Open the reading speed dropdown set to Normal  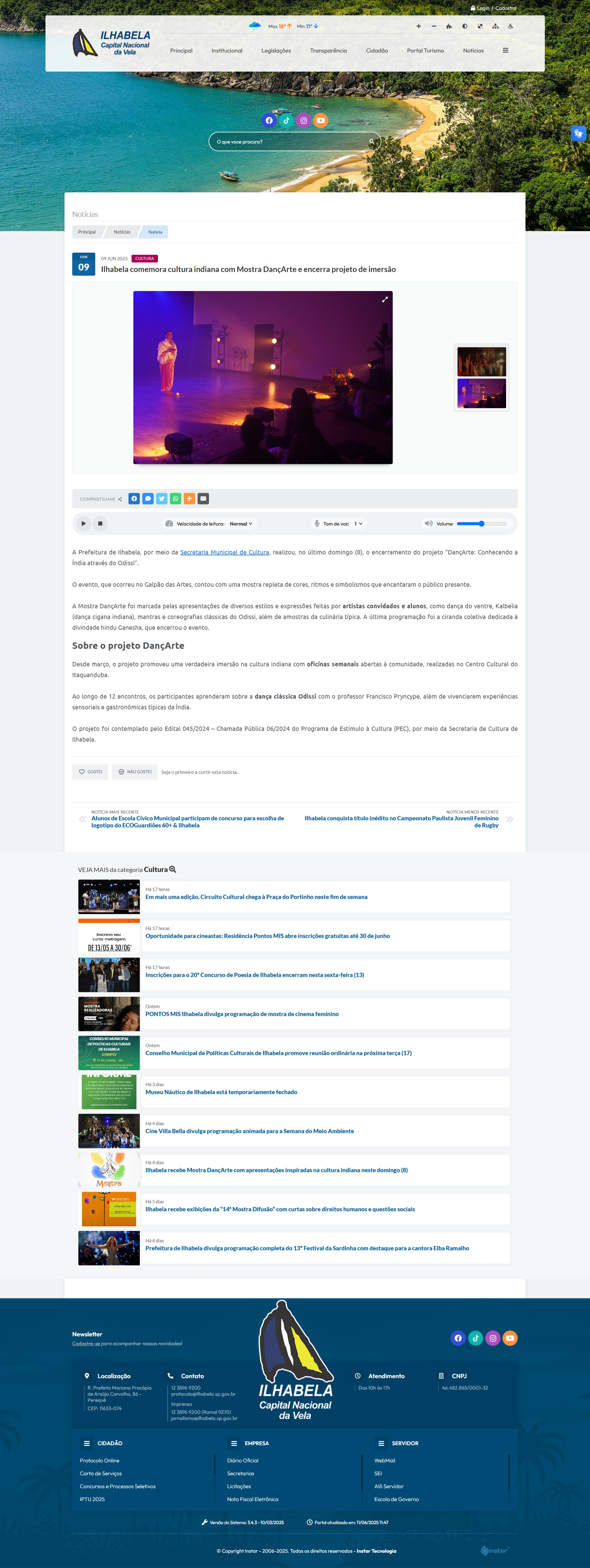click(x=241, y=524)
